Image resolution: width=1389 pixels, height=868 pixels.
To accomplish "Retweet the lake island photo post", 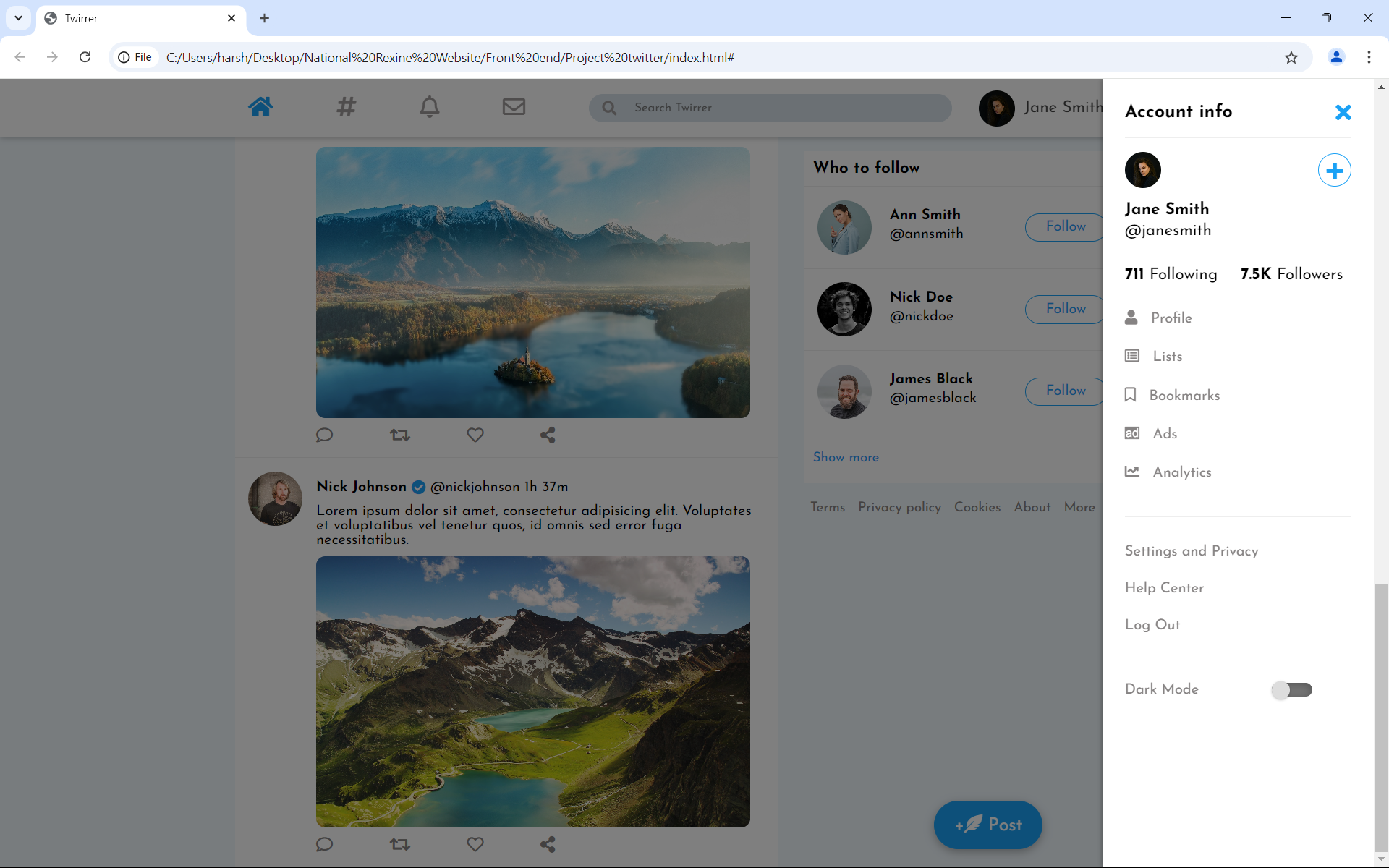I will 400,435.
